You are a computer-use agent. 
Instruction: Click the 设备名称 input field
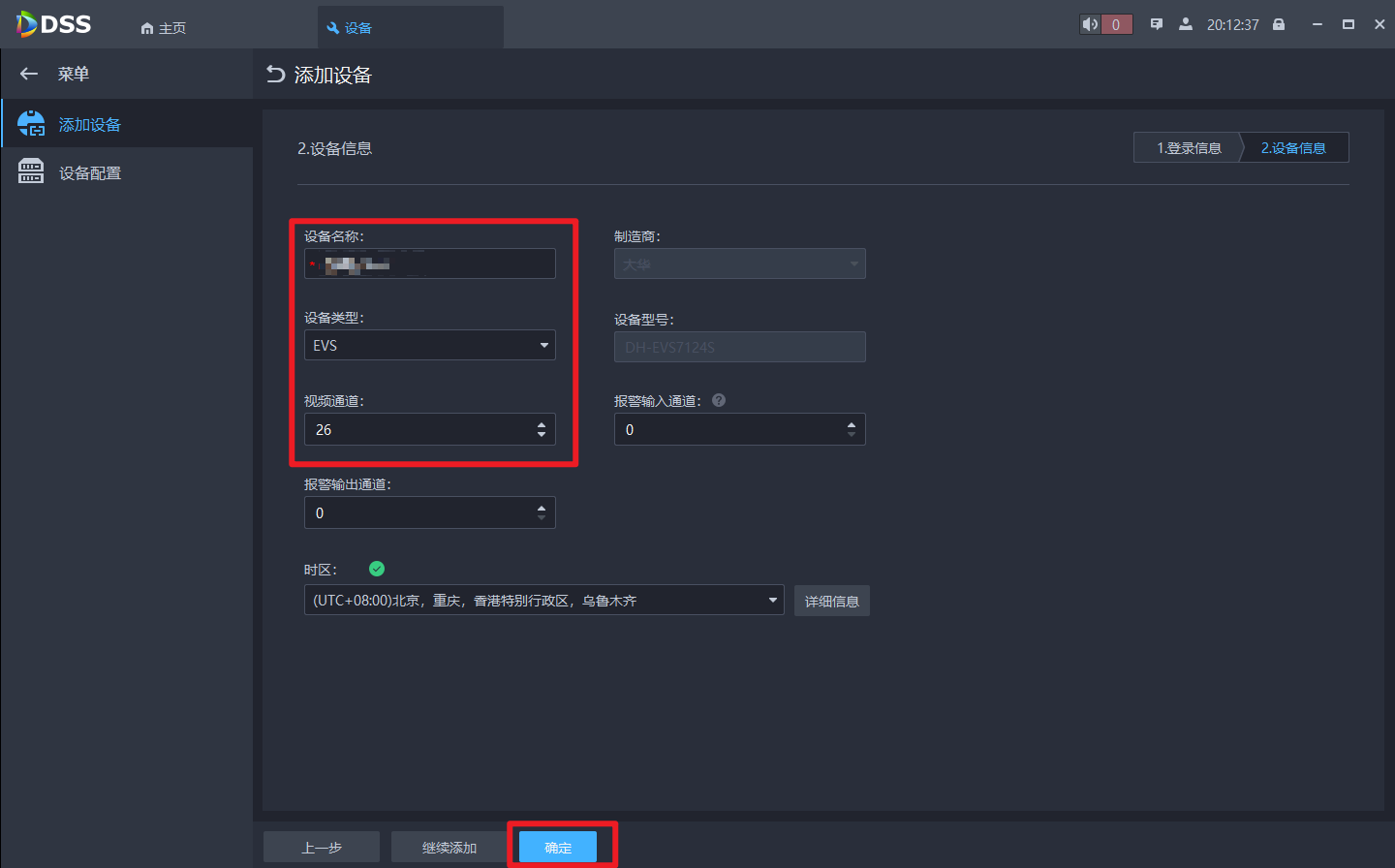[430, 263]
